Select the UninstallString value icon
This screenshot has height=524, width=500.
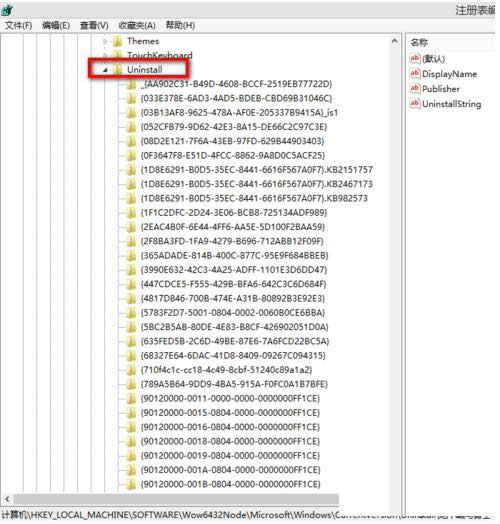414,103
